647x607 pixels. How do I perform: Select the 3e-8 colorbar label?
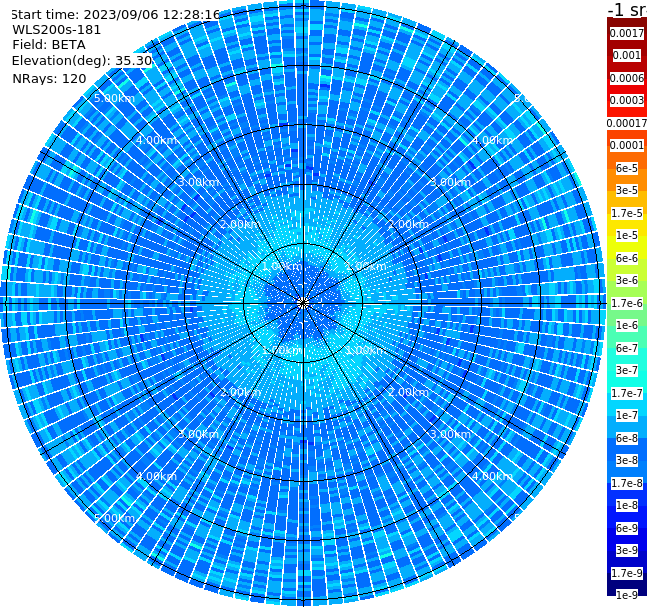click(x=627, y=461)
